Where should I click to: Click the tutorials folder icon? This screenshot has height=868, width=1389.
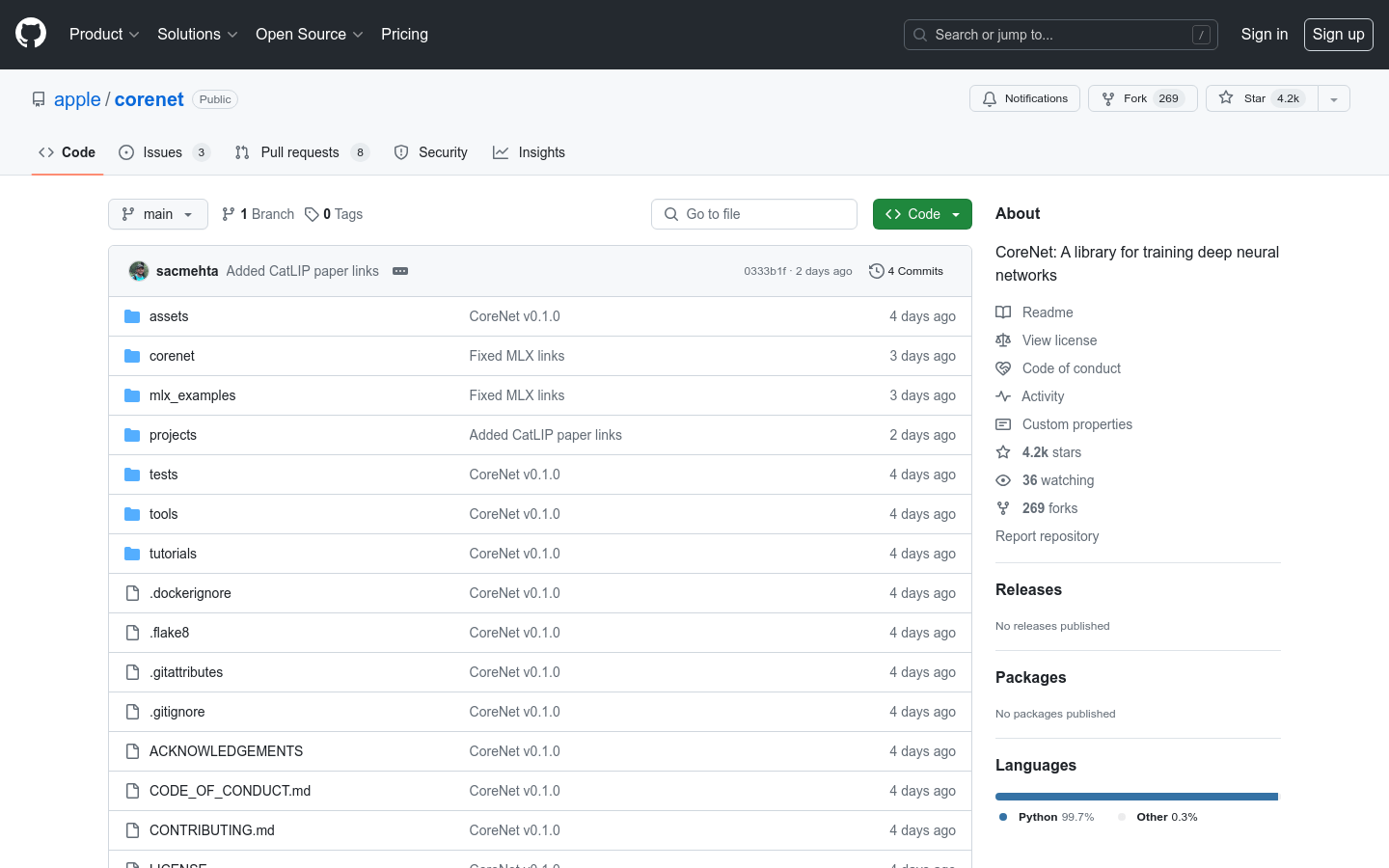coord(132,554)
